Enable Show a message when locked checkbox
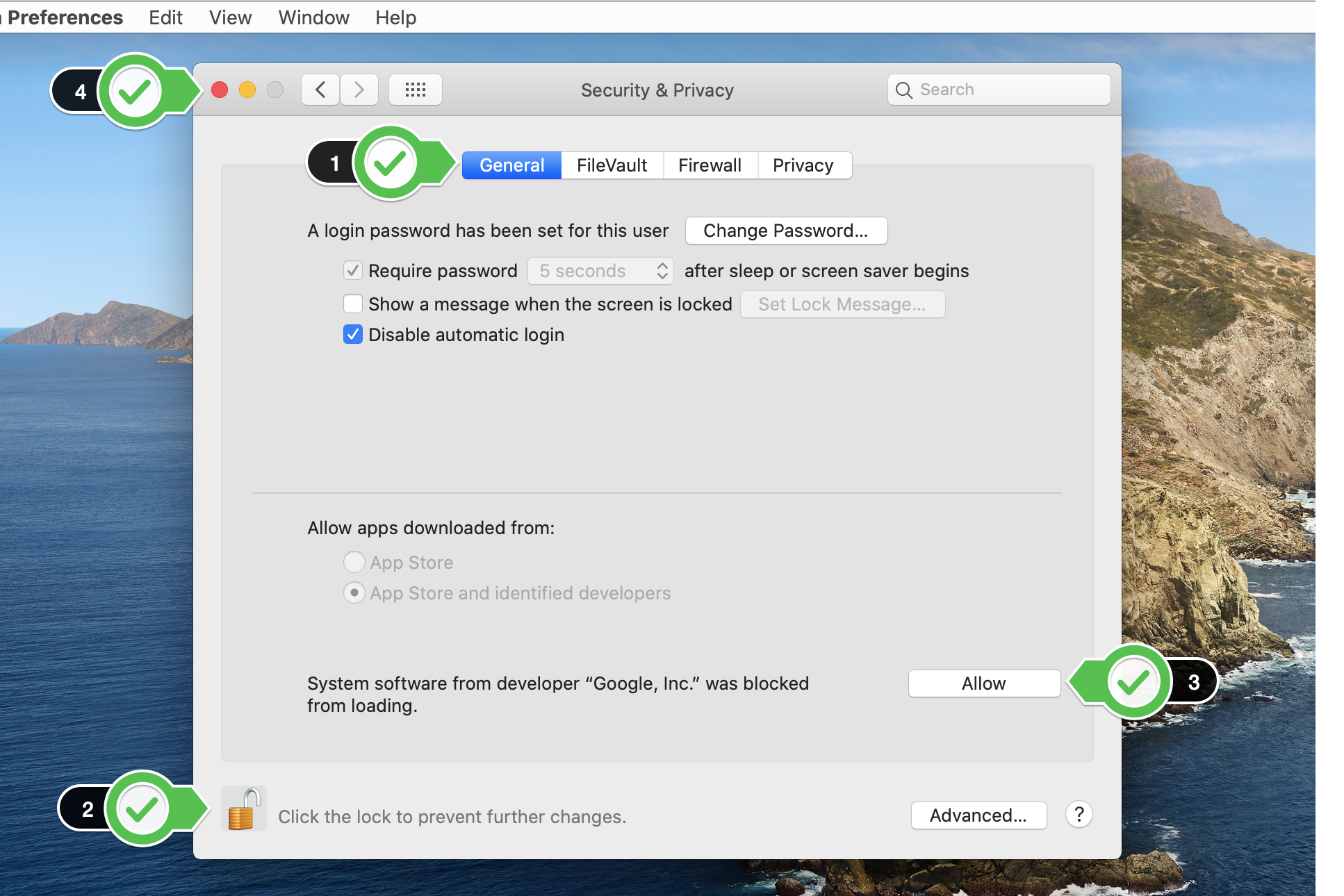This screenshot has height=896, width=1344. tap(353, 304)
